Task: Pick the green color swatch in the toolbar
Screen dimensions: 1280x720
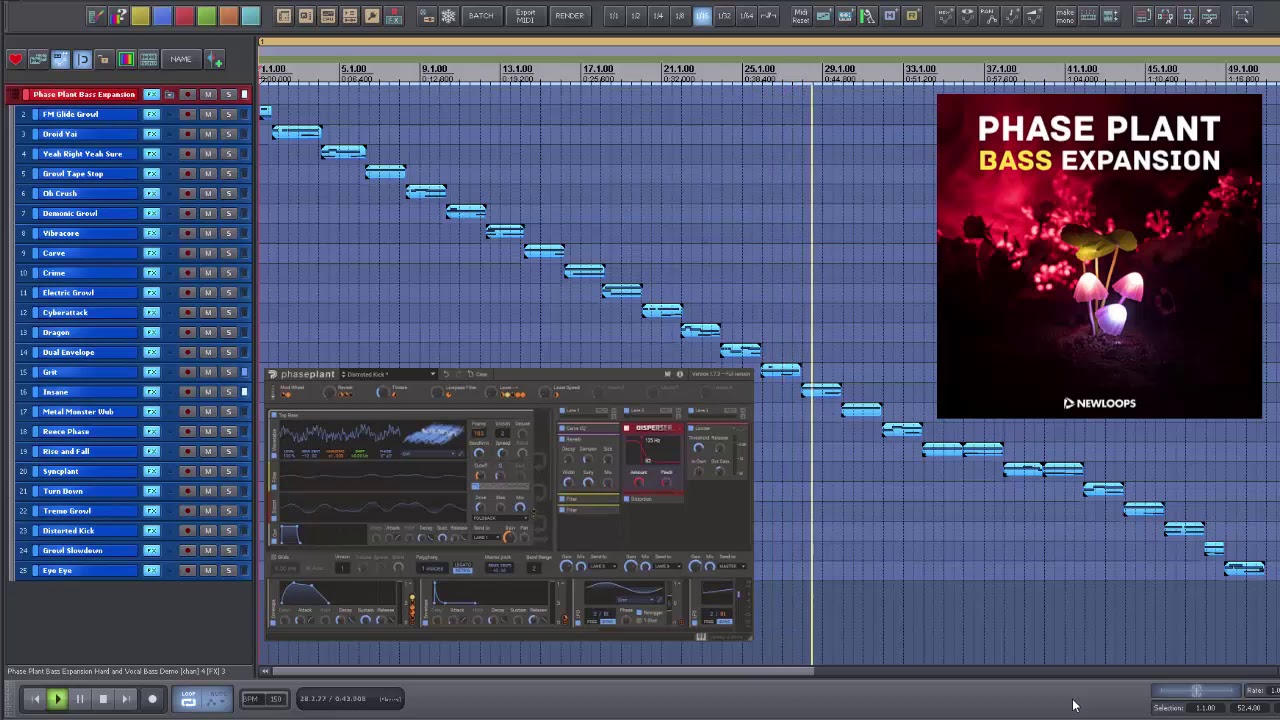Action: coord(207,16)
